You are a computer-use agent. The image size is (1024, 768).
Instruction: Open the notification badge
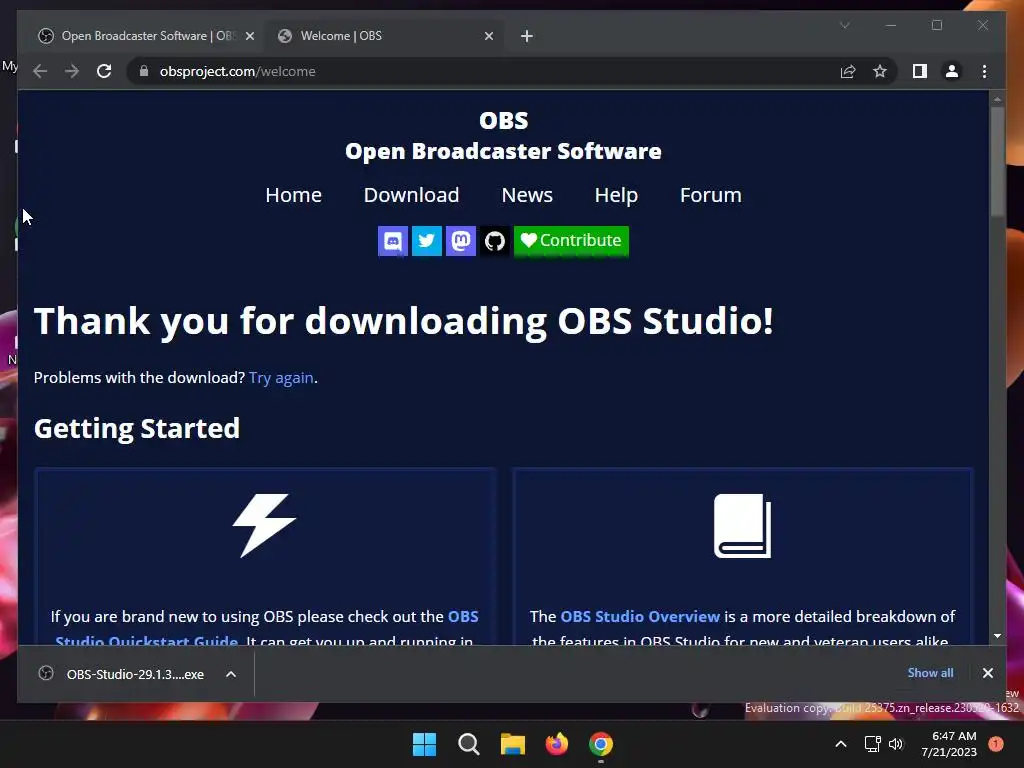tap(996, 744)
